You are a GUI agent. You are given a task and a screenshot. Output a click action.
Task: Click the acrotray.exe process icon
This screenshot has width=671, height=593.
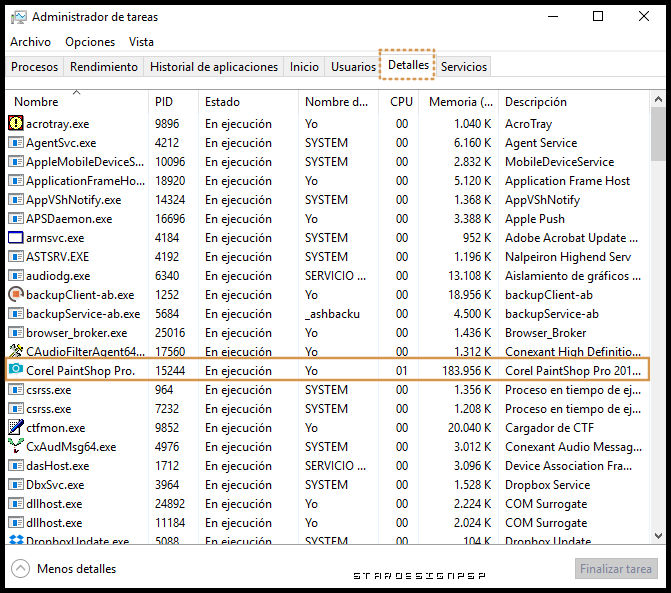point(16,123)
